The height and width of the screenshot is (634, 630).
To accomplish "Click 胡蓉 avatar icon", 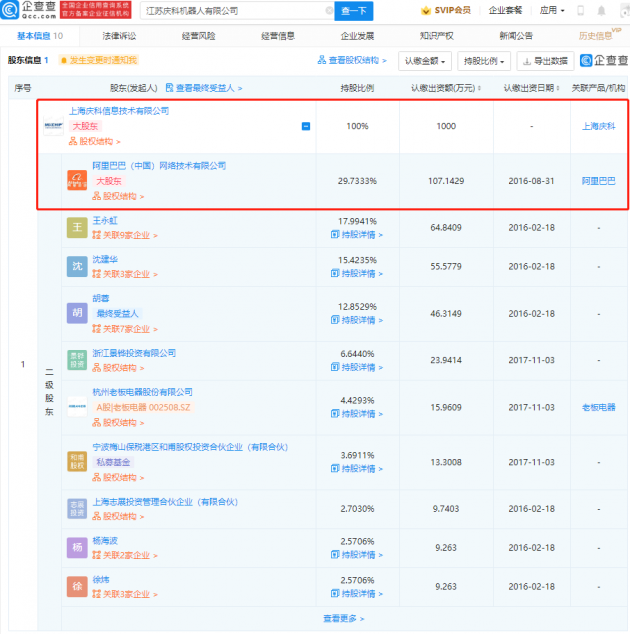I will tap(77, 313).
